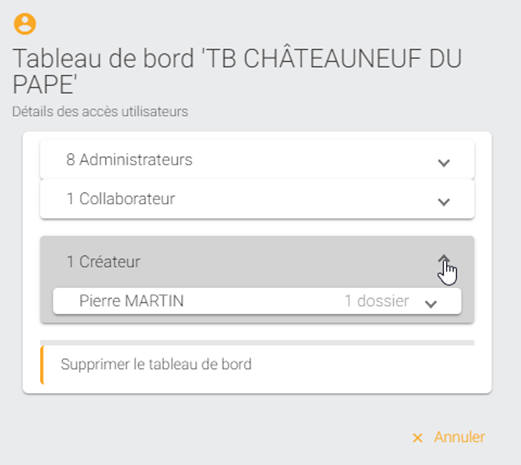Click the gray divider line above Supprimer
This screenshot has width=521, height=465.
[257, 343]
